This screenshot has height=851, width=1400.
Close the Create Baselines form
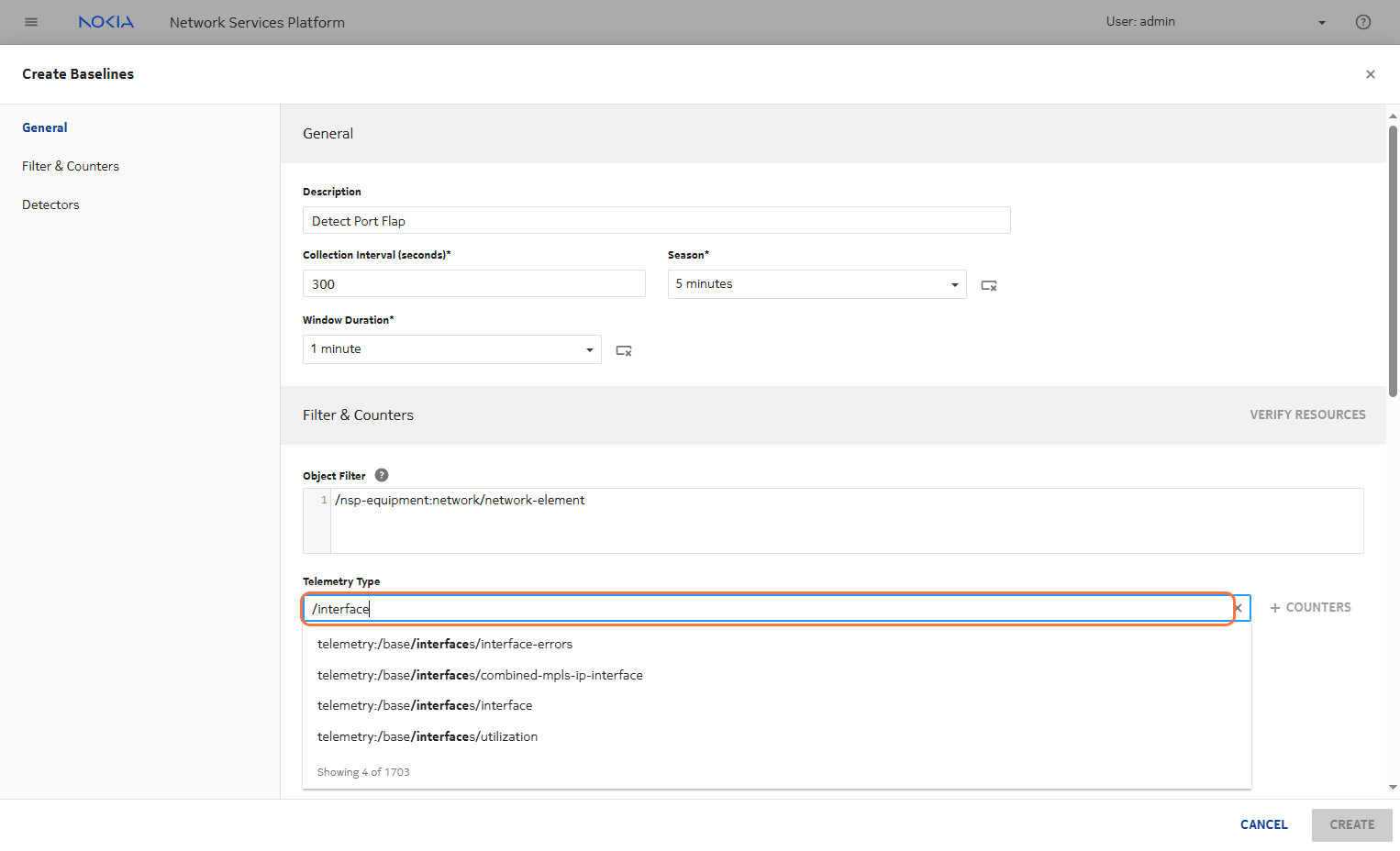(x=1370, y=74)
